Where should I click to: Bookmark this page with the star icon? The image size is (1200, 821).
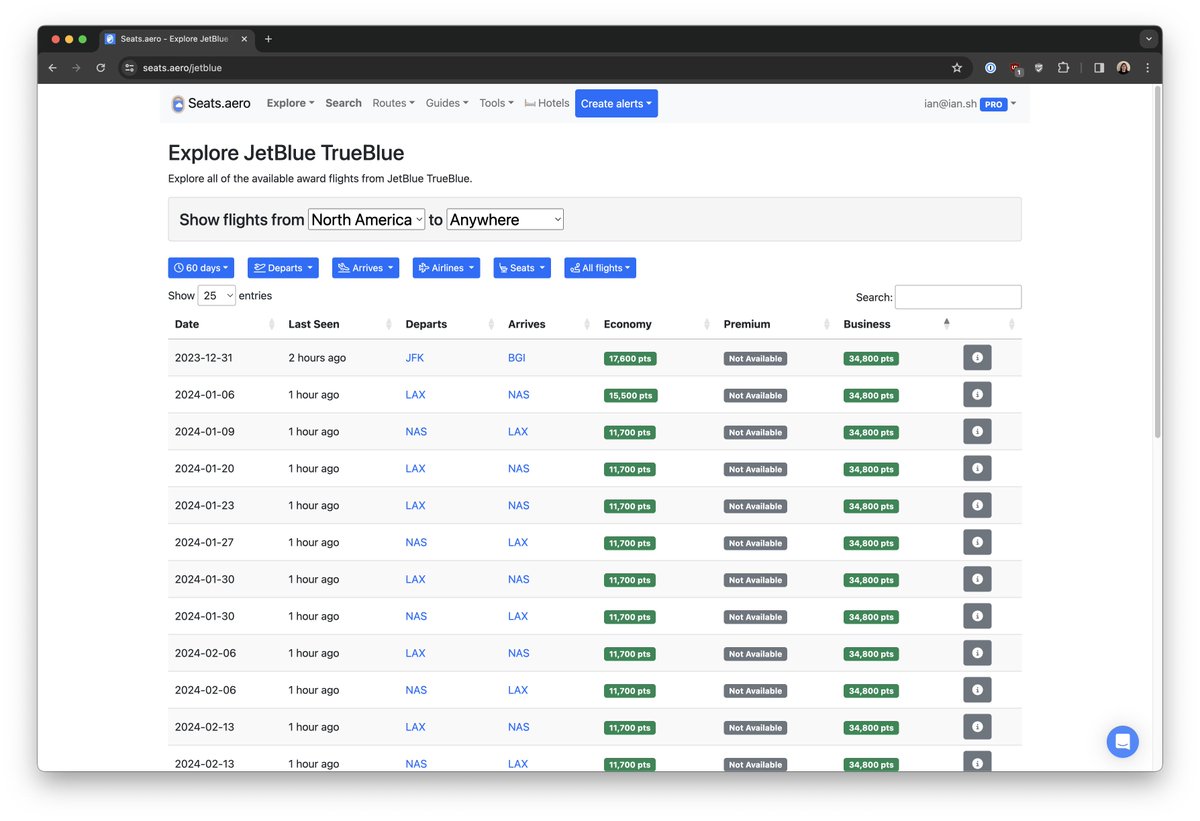click(x=957, y=68)
